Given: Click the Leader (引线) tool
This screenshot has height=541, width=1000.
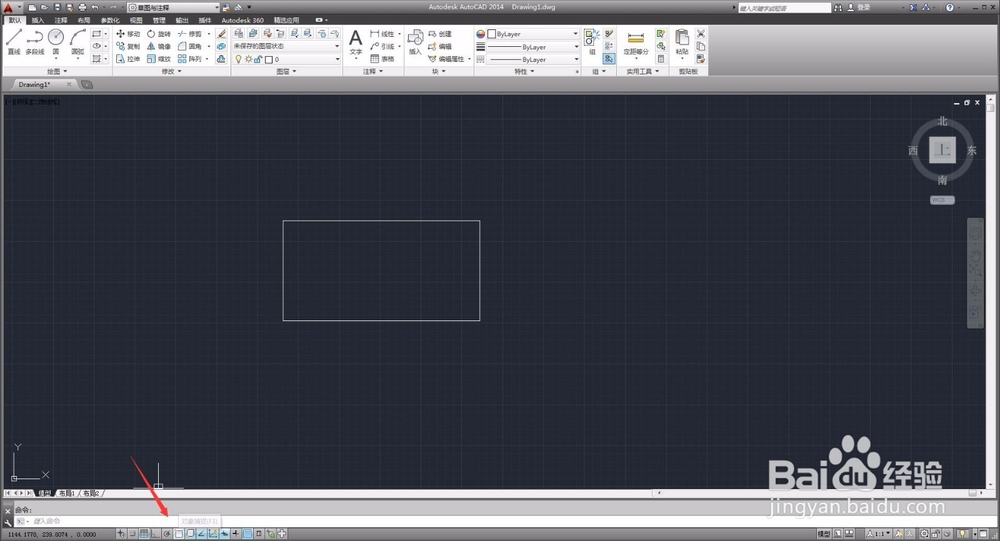Looking at the screenshot, I should [x=382, y=47].
